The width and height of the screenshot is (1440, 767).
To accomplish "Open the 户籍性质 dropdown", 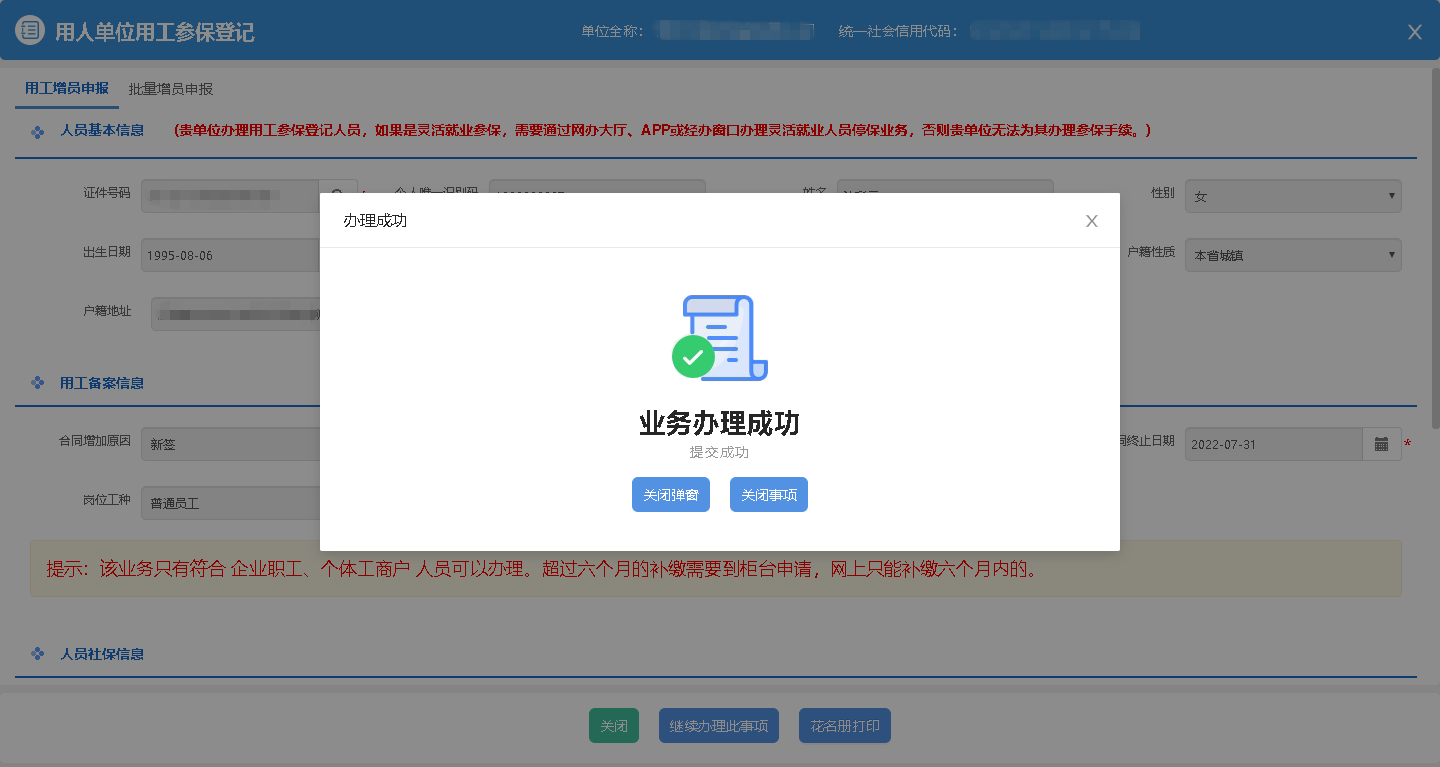I will tap(1292, 255).
